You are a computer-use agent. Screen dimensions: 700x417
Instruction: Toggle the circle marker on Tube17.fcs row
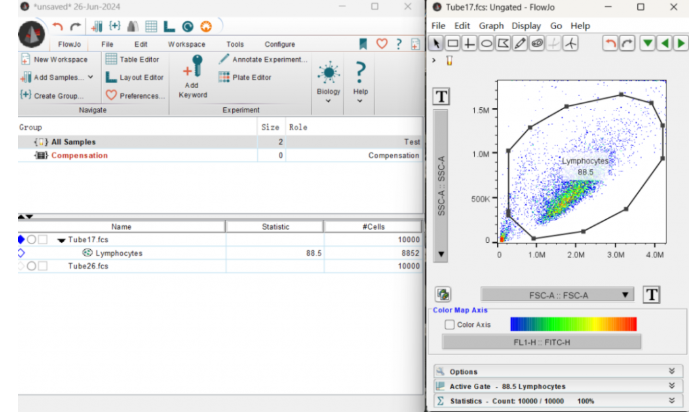pyautogui.click(x=31, y=240)
